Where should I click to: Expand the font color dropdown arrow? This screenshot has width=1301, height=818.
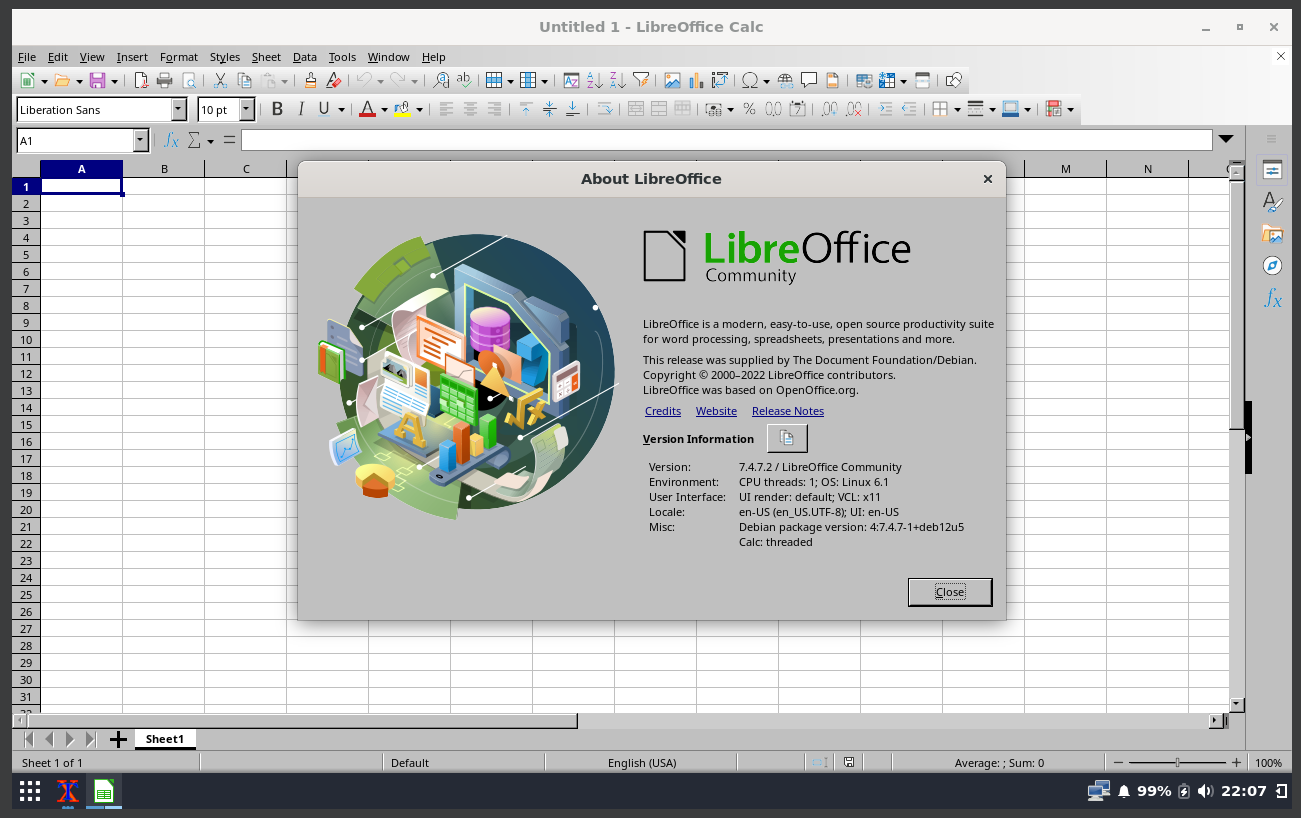click(384, 110)
